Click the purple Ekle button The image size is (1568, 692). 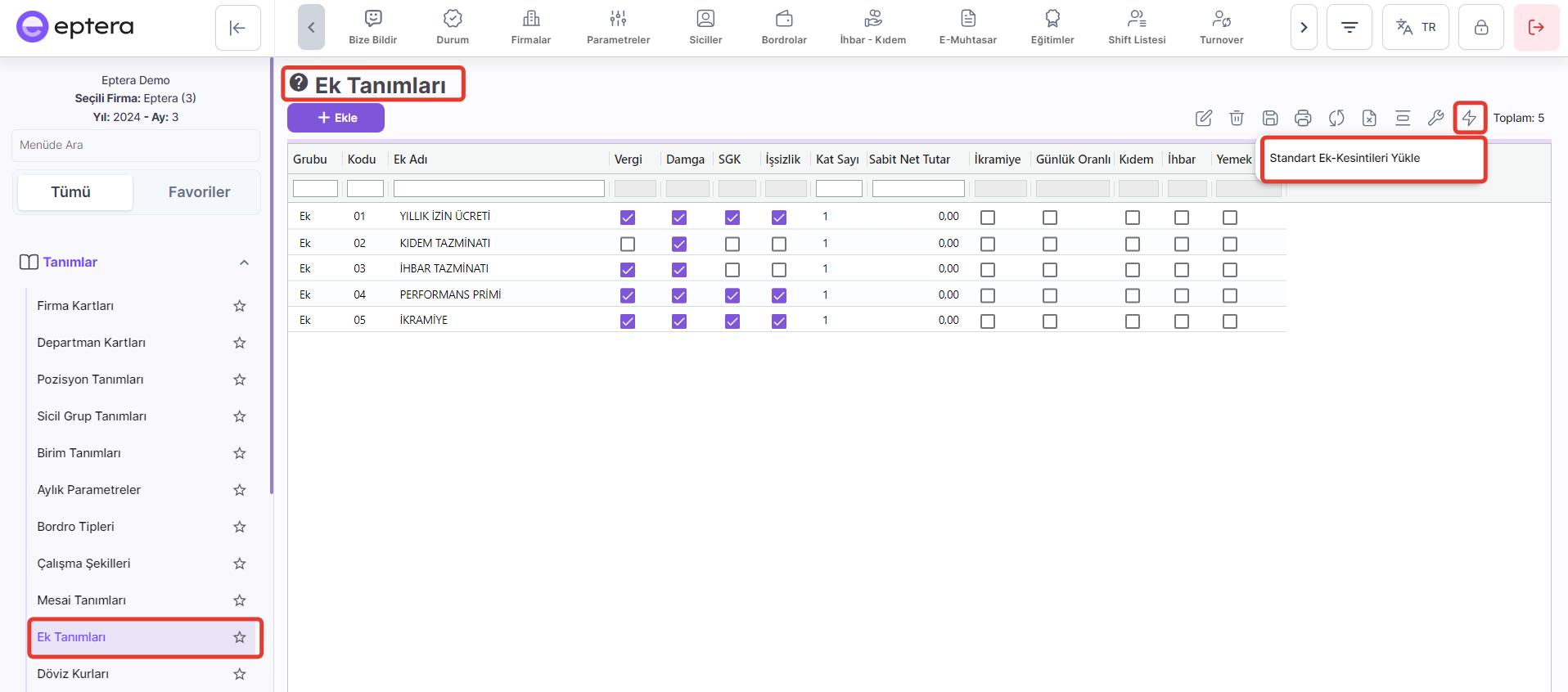click(x=336, y=118)
